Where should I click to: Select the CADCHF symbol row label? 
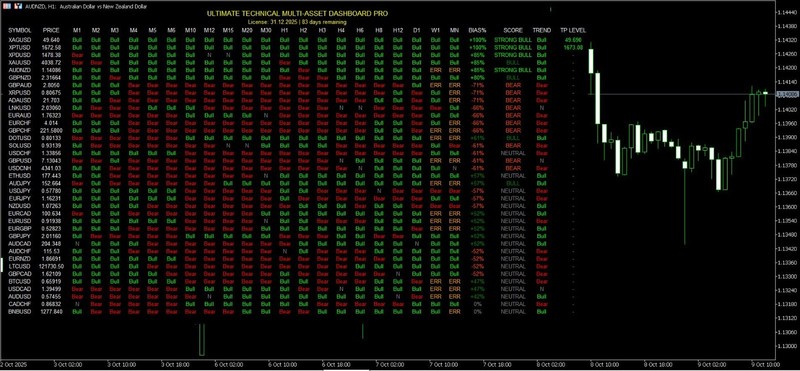[19, 304]
